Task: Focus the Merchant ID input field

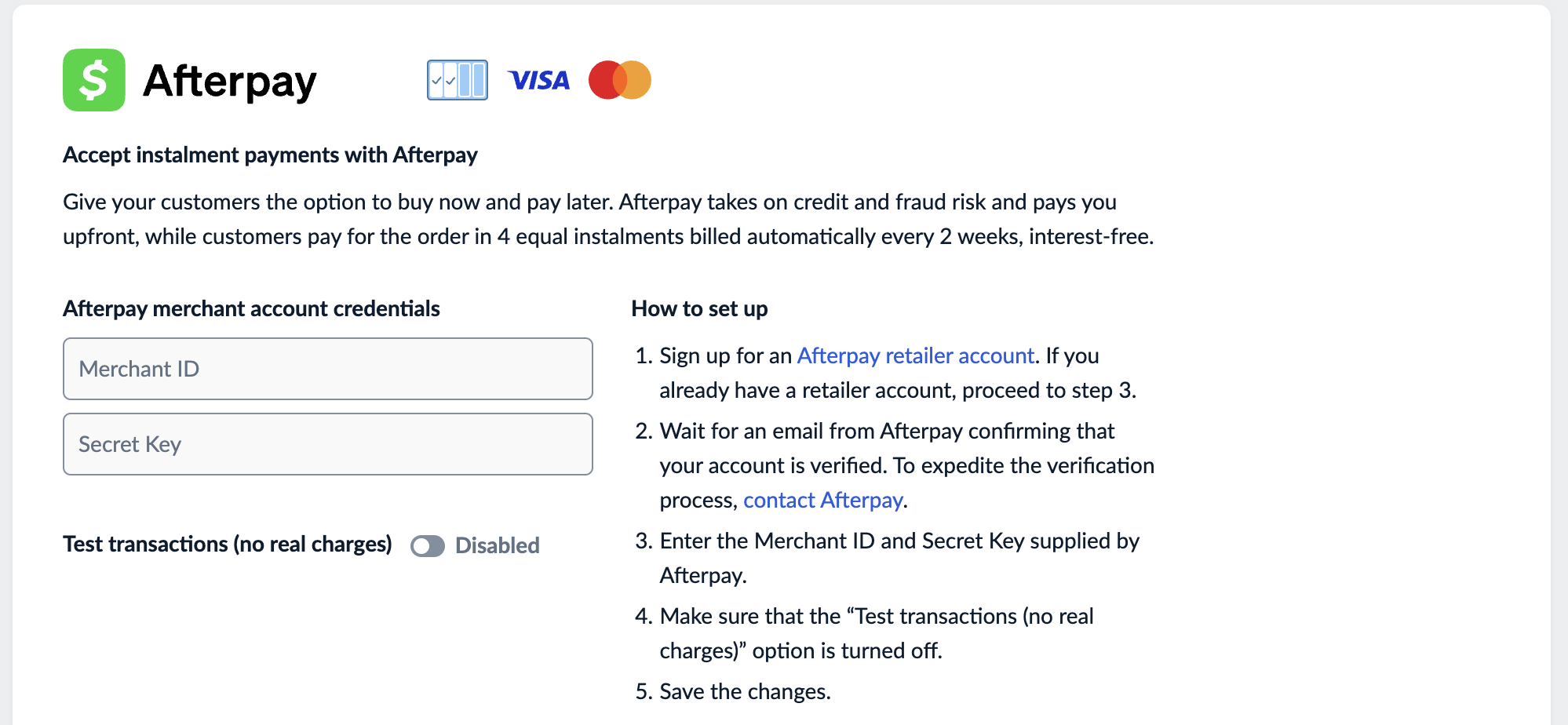Action: pos(328,369)
